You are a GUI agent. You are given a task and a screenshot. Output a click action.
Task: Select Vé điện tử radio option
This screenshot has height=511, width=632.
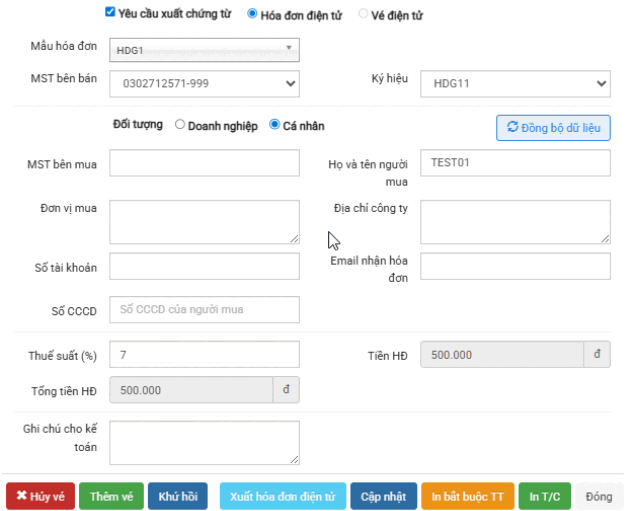[362, 14]
